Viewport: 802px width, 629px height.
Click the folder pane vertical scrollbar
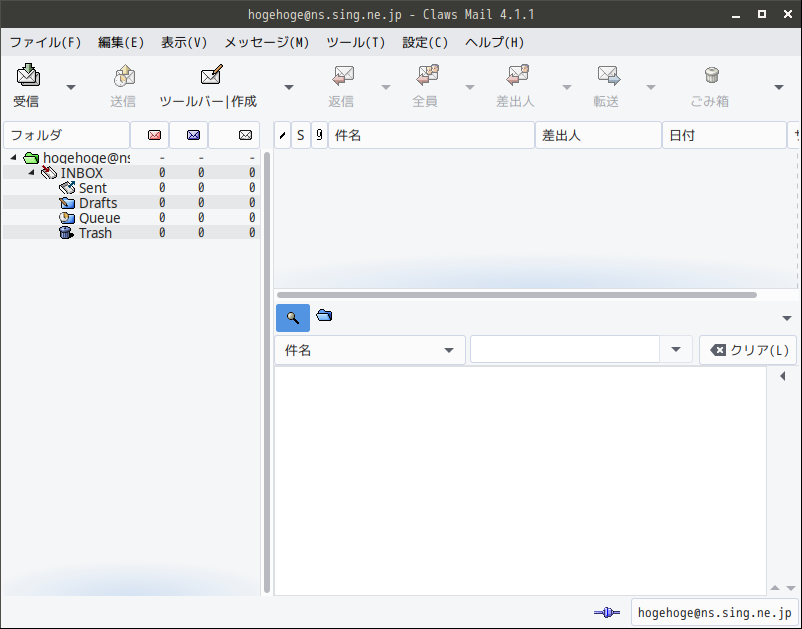[266, 372]
